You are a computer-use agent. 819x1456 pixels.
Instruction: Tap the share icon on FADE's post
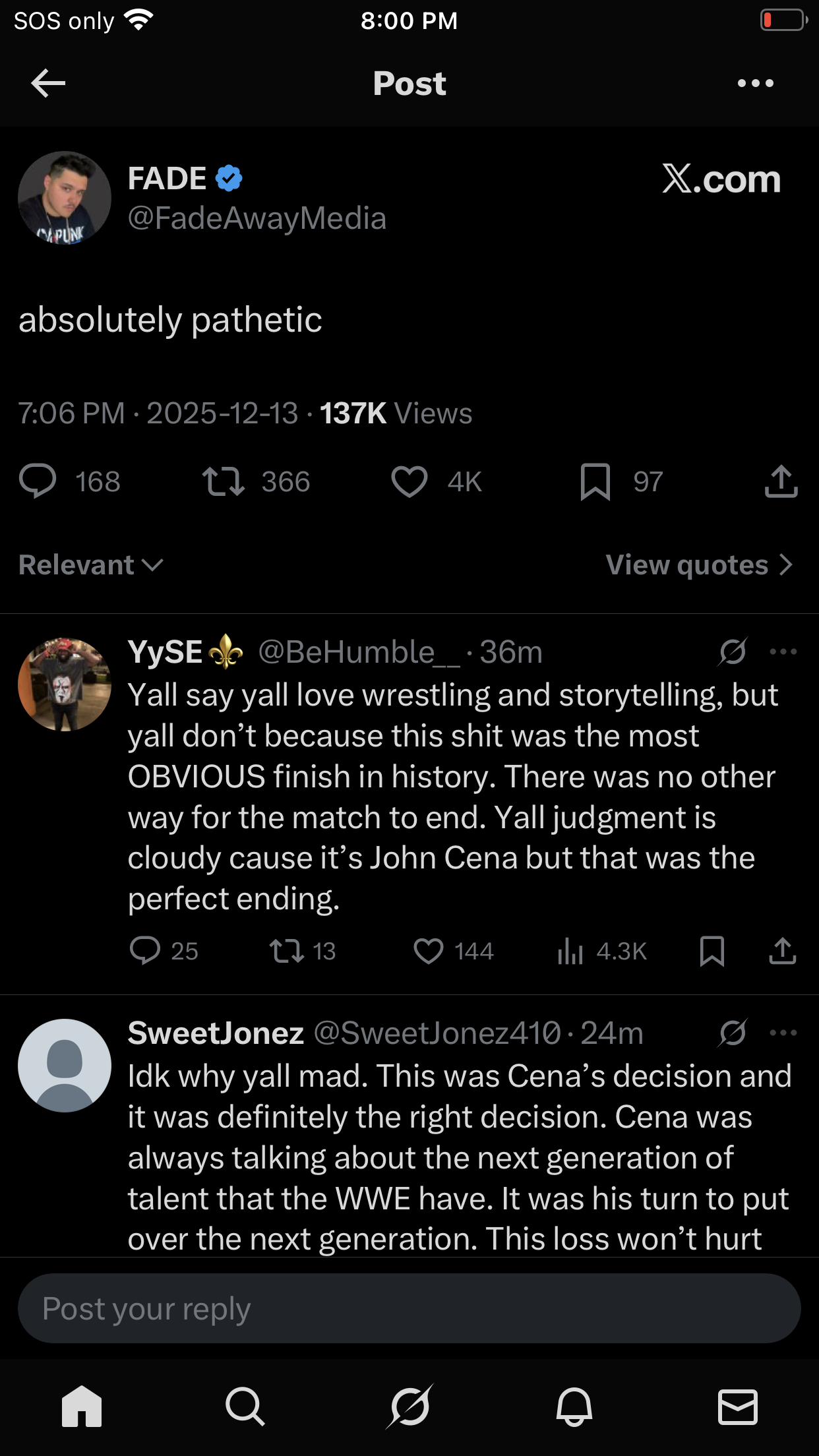point(781,481)
